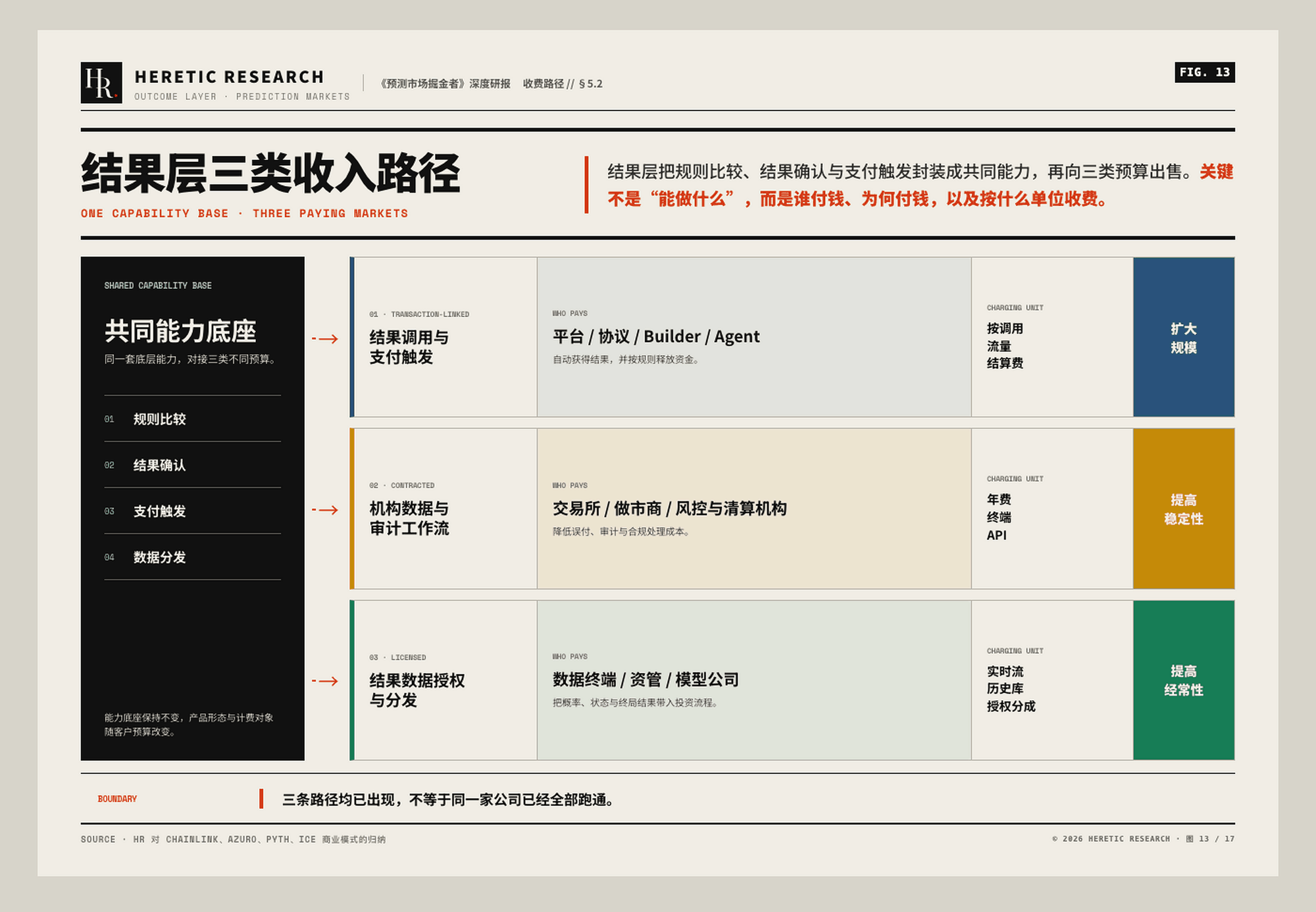
Task: Click the text 降低误付、审计与合规处理成本。
Action: coord(622,531)
